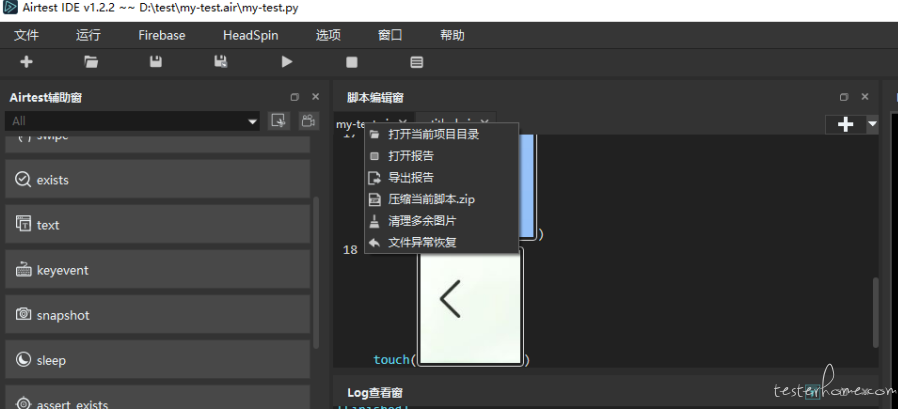Float the 脚本编辑窗 panel

(844, 97)
